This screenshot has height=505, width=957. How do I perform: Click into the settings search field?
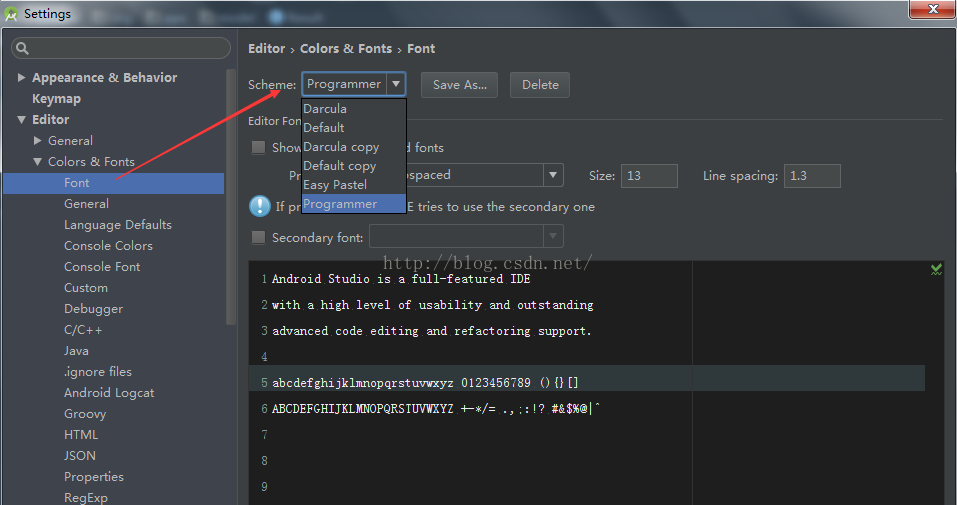[121, 48]
